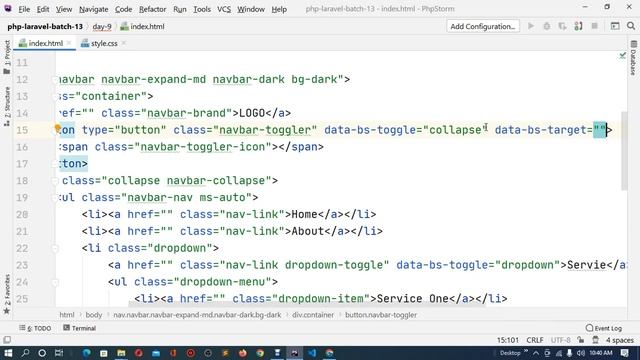The image size is (640, 360).
Task: Click php-laravel-batch-13 in navigation bar
Action: click(x=45, y=27)
